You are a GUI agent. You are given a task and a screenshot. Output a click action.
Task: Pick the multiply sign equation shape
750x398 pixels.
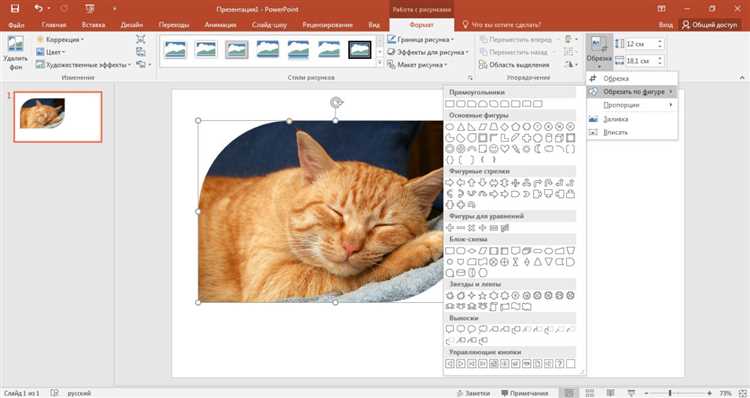[x=472, y=228]
